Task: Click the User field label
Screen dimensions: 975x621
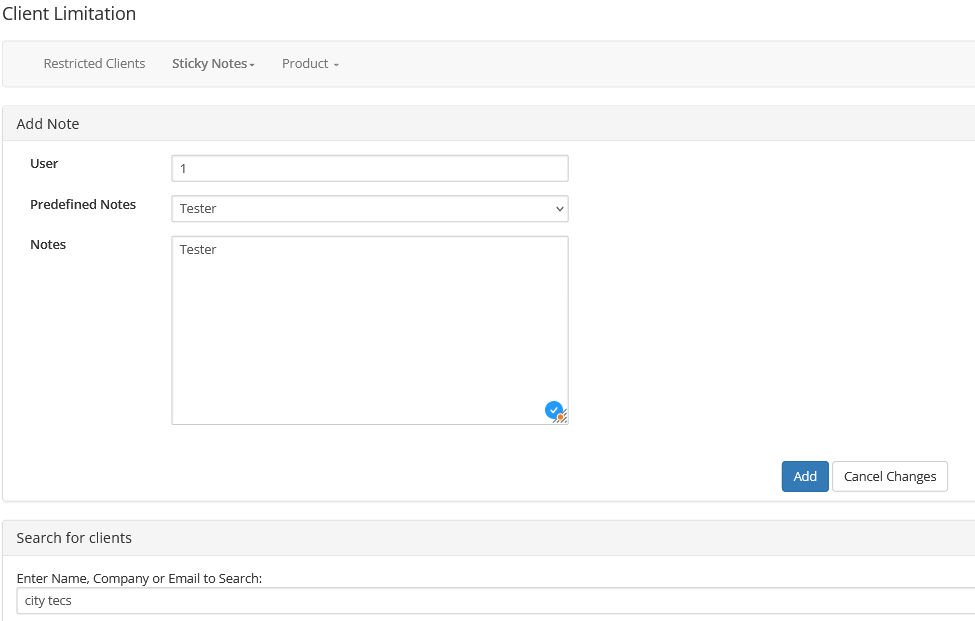Action: pos(44,163)
